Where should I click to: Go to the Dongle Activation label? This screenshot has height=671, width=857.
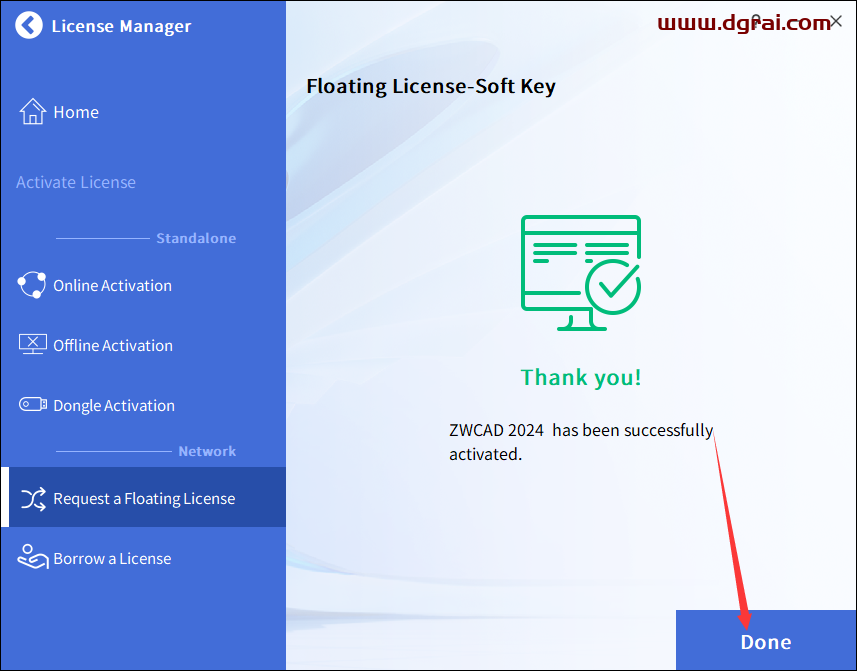click(x=114, y=406)
